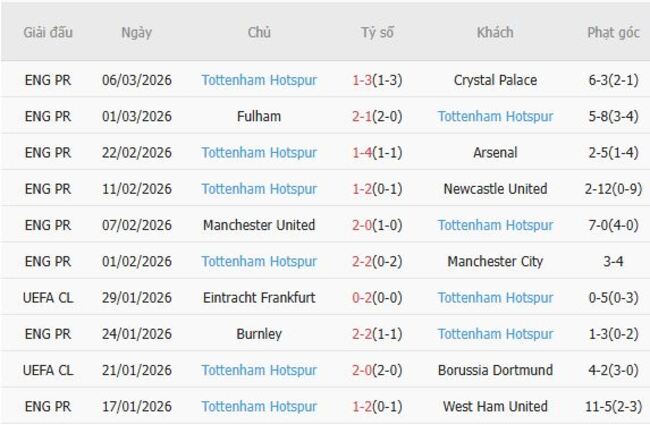
Task: Click the 'Tỷ số' column header
Action: 377,32
